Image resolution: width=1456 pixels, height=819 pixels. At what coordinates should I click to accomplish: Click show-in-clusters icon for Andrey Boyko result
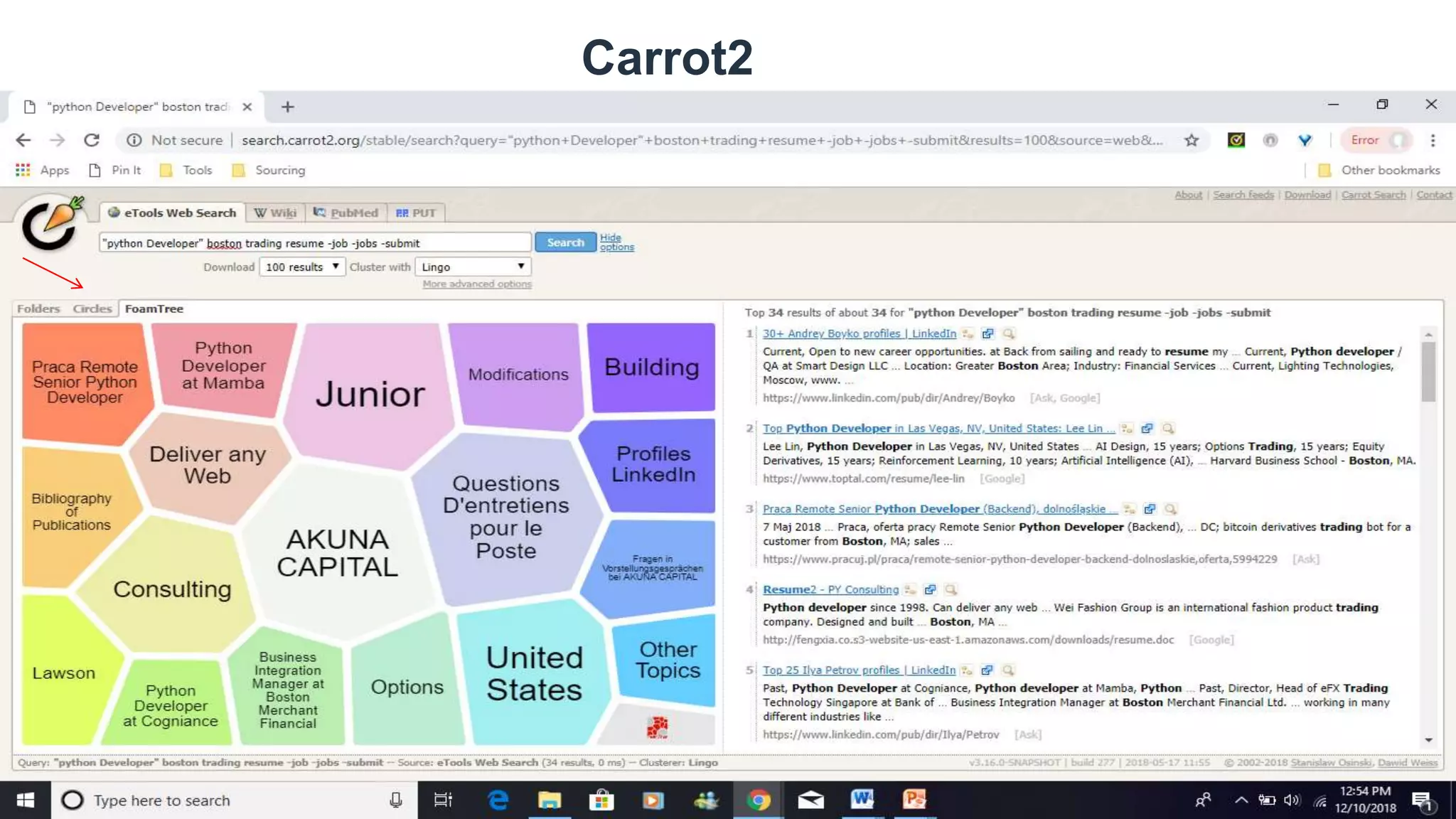pos(968,333)
